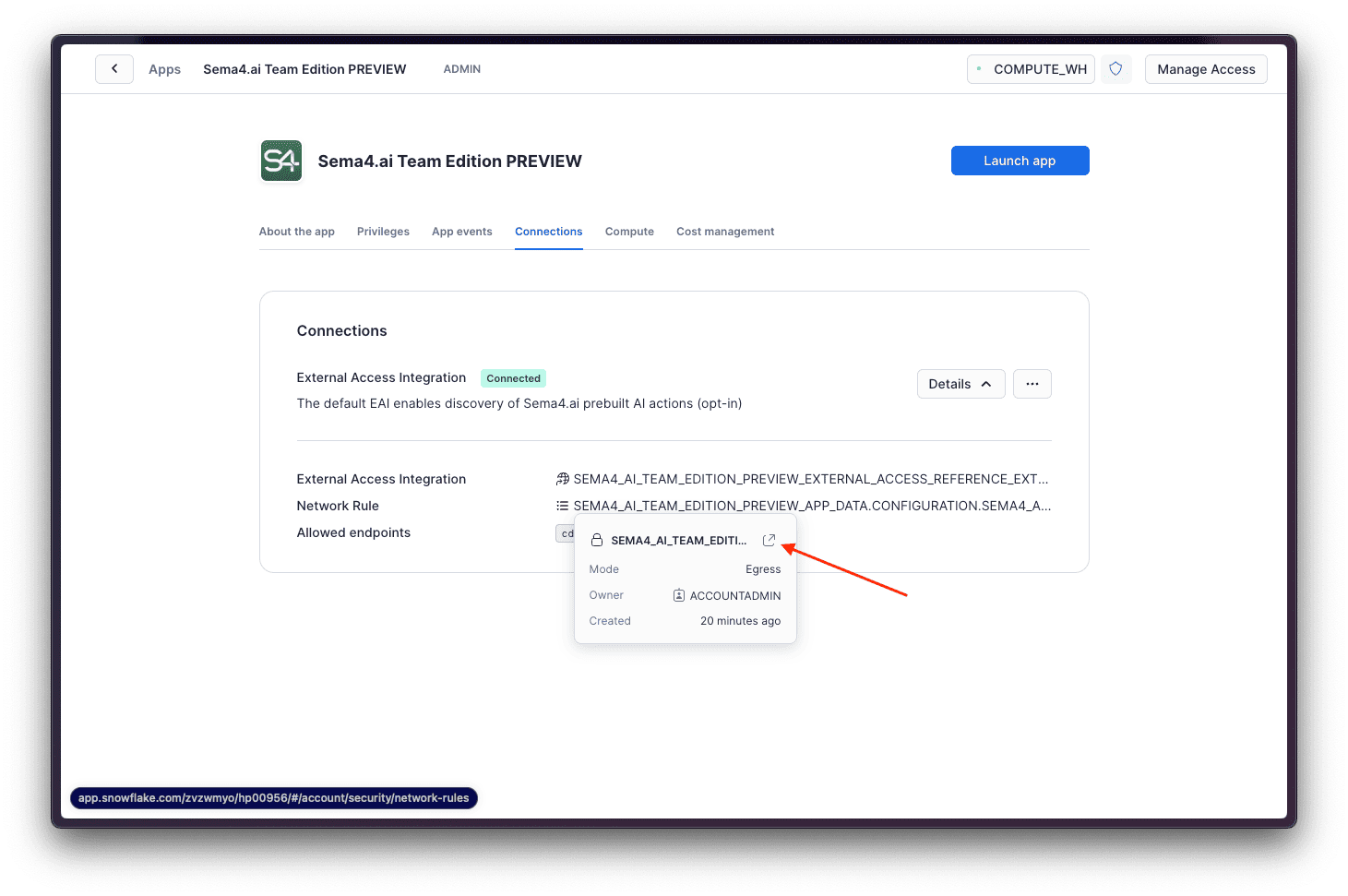Image resolution: width=1348 pixels, height=896 pixels.
Task: Click the Manage Access button
Action: (x=1206, y=69)
